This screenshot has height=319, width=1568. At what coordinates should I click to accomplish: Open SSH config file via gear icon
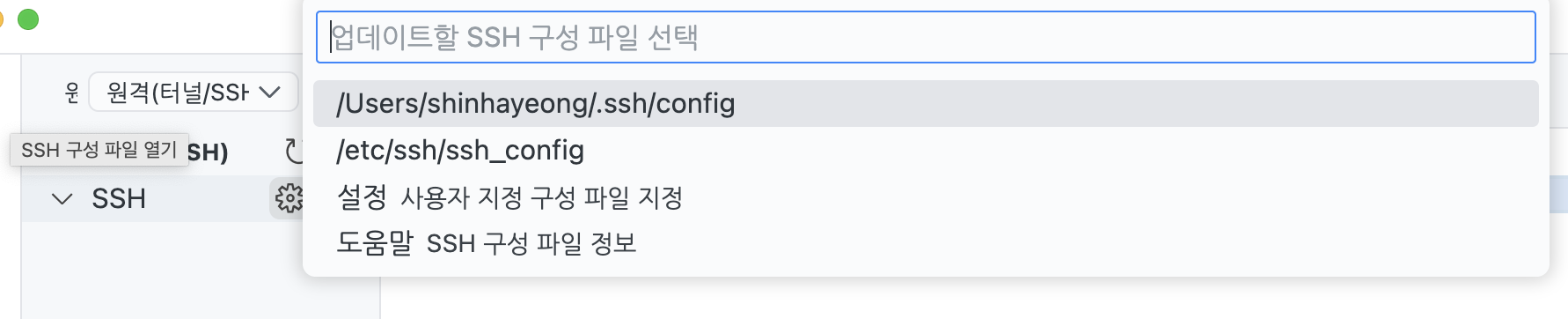click(288, 198)
